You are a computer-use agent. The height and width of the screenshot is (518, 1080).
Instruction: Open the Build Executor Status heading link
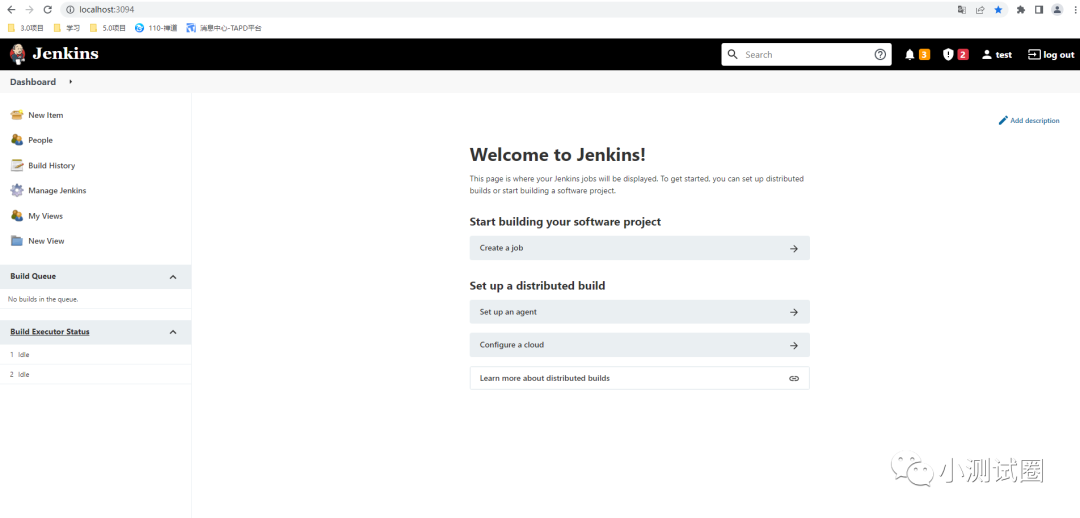[x=50, y=332]
